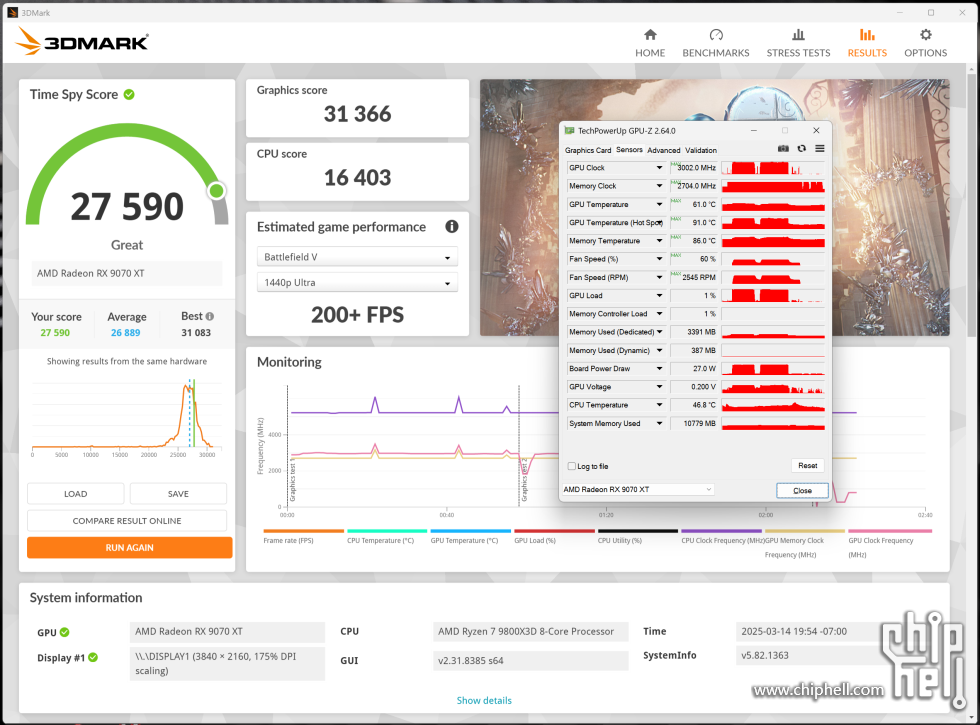Open the Show details link
980x725 pixels.
(x=484, y=701)
